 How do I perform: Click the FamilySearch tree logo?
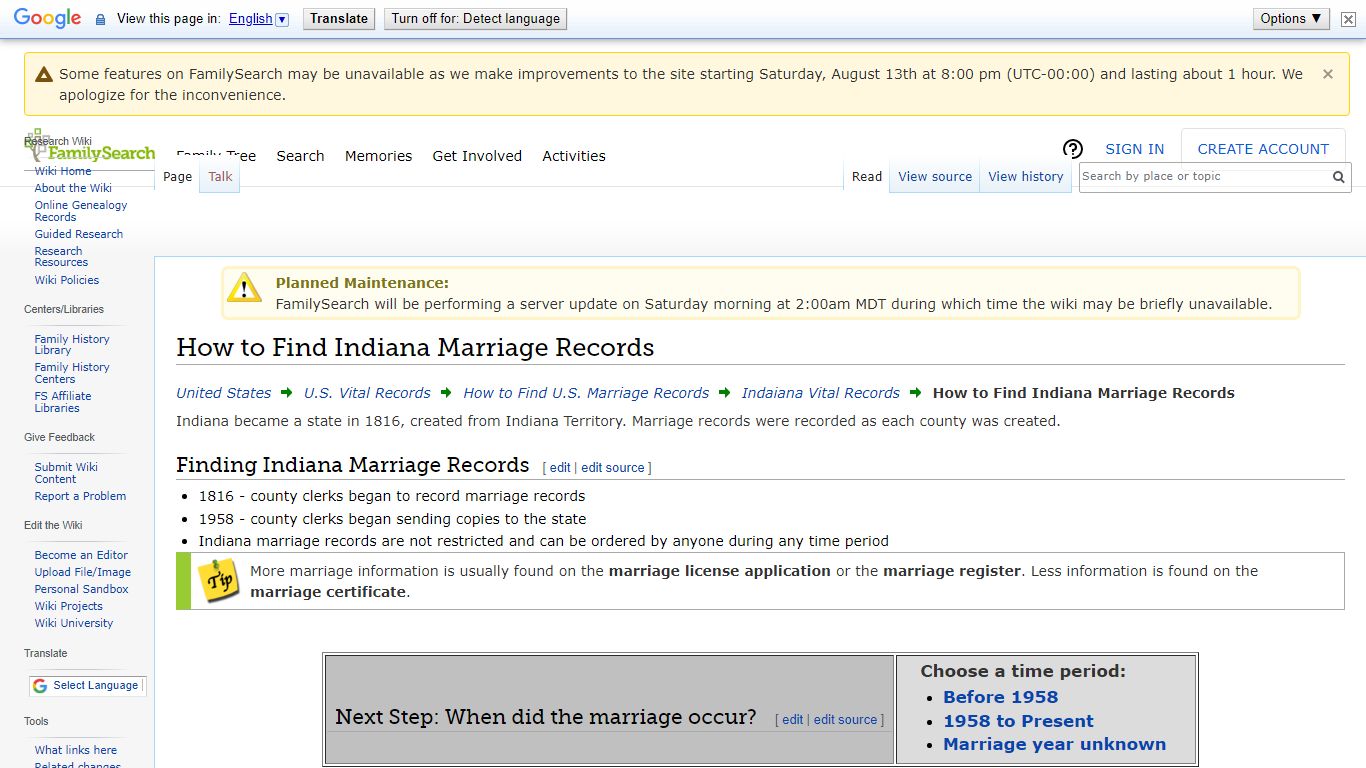coord(90,147)
